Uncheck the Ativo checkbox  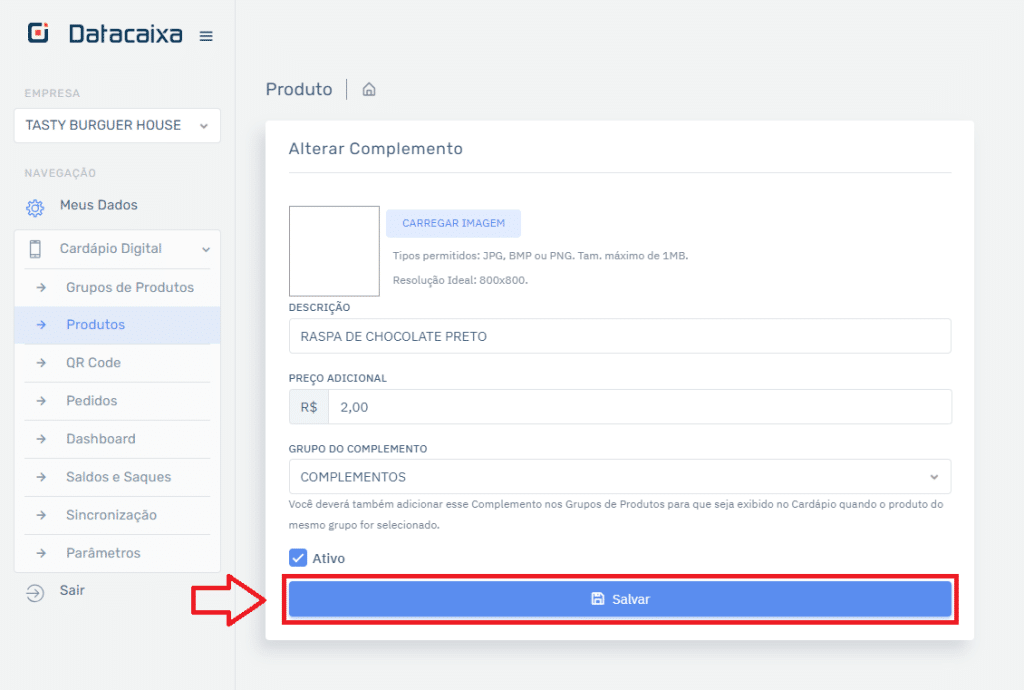(x=298, y=558)
